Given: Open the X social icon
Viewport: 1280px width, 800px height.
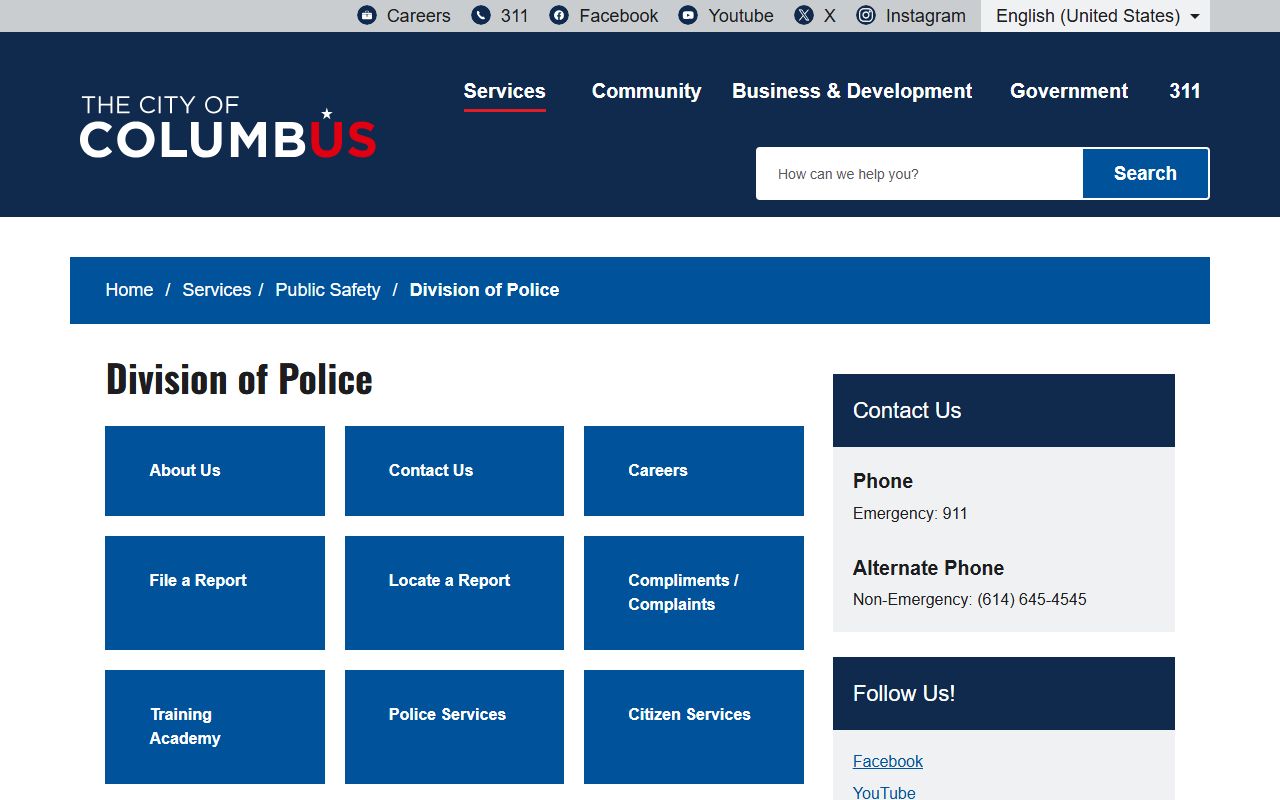Looking at the screenshot, I should point(804,16).
